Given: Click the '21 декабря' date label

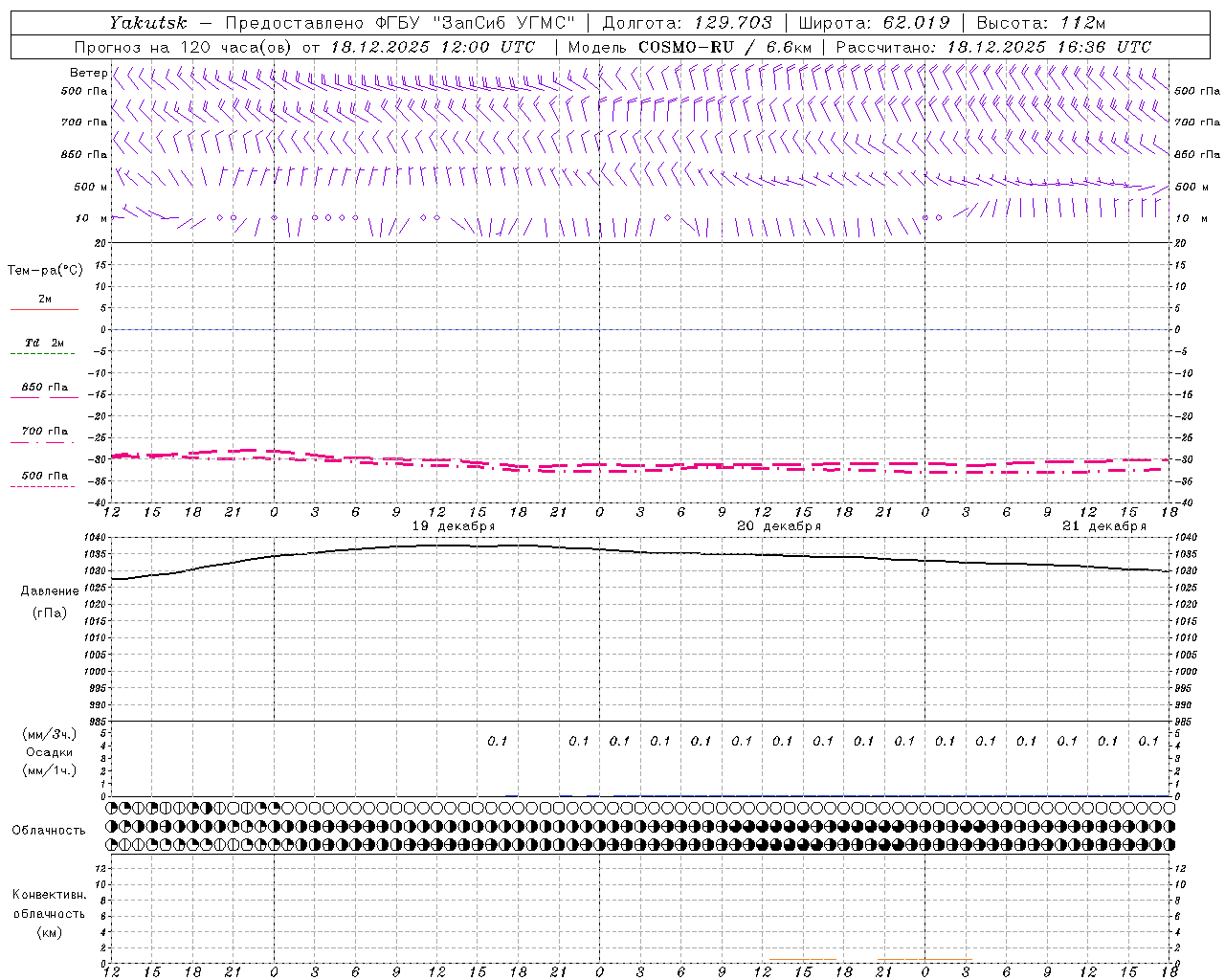Looking at the screenshot, I should [1104, 526].
